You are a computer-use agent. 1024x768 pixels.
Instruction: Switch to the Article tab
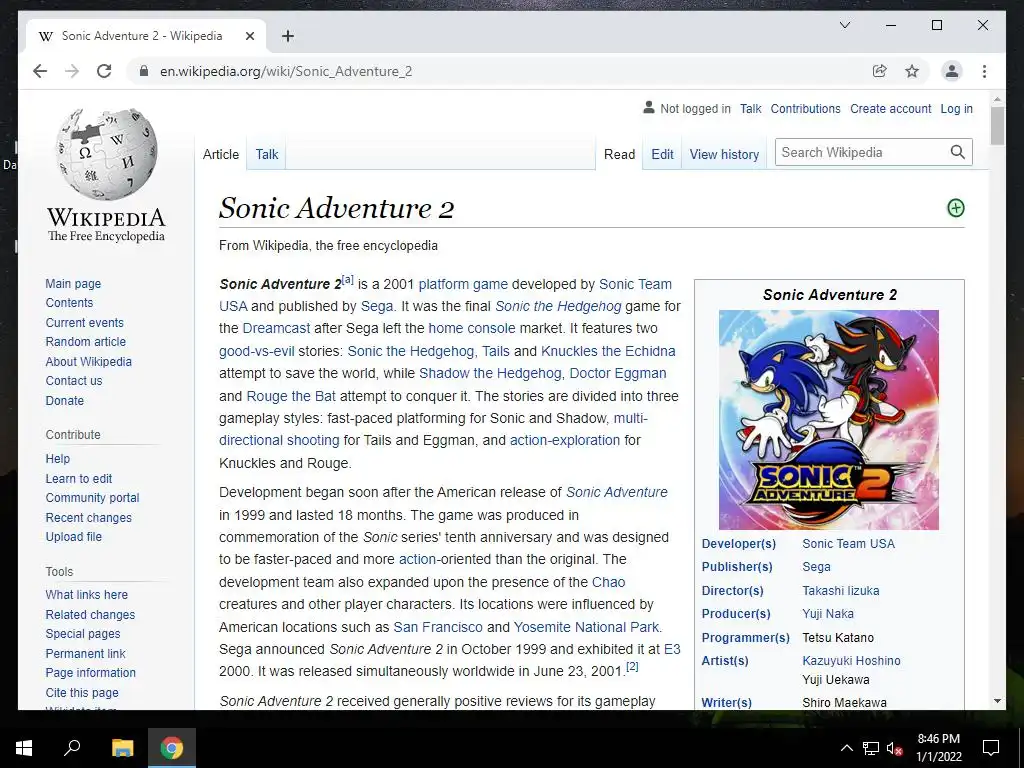221,154
